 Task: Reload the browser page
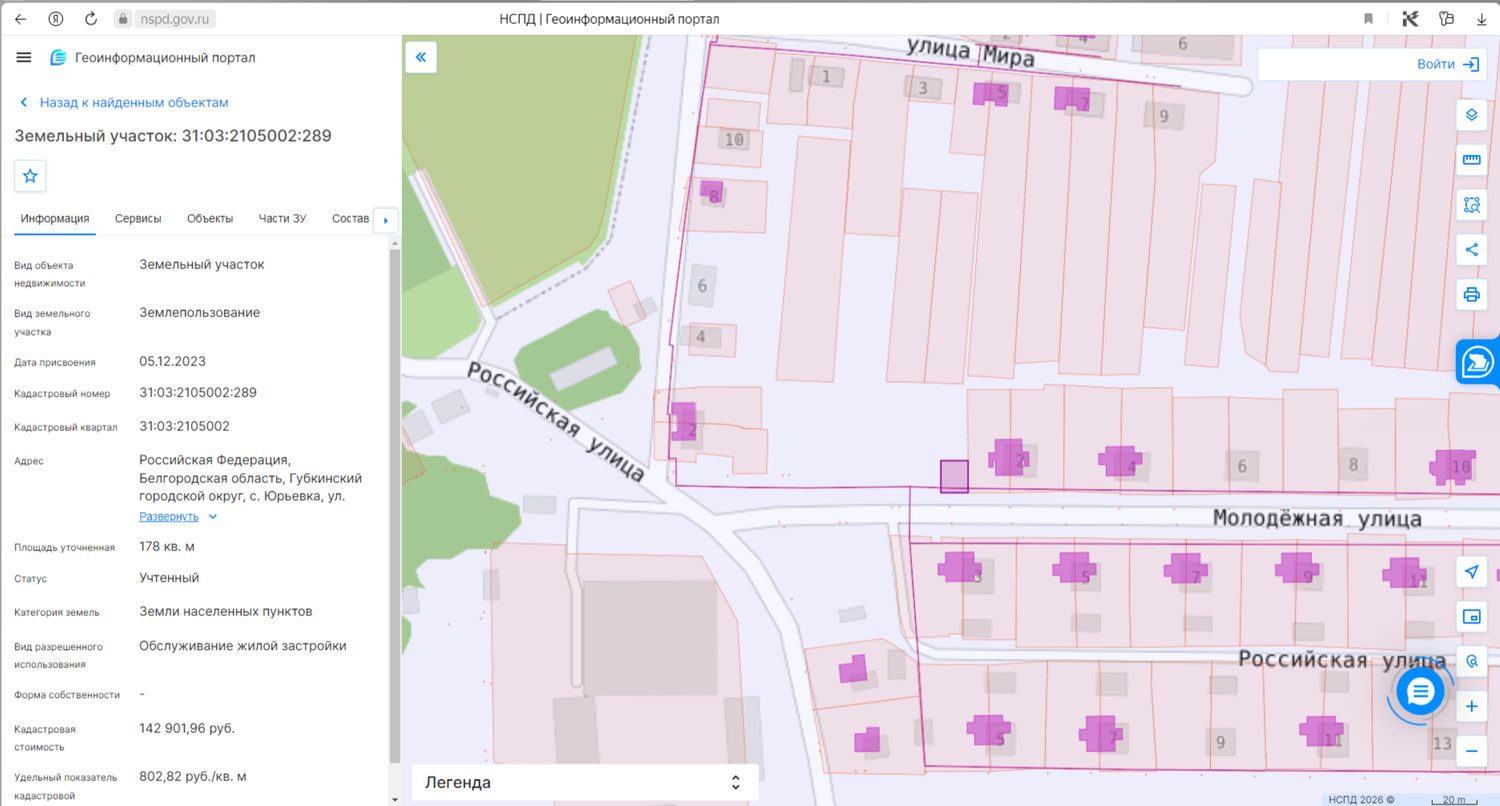tap(91, 19)
